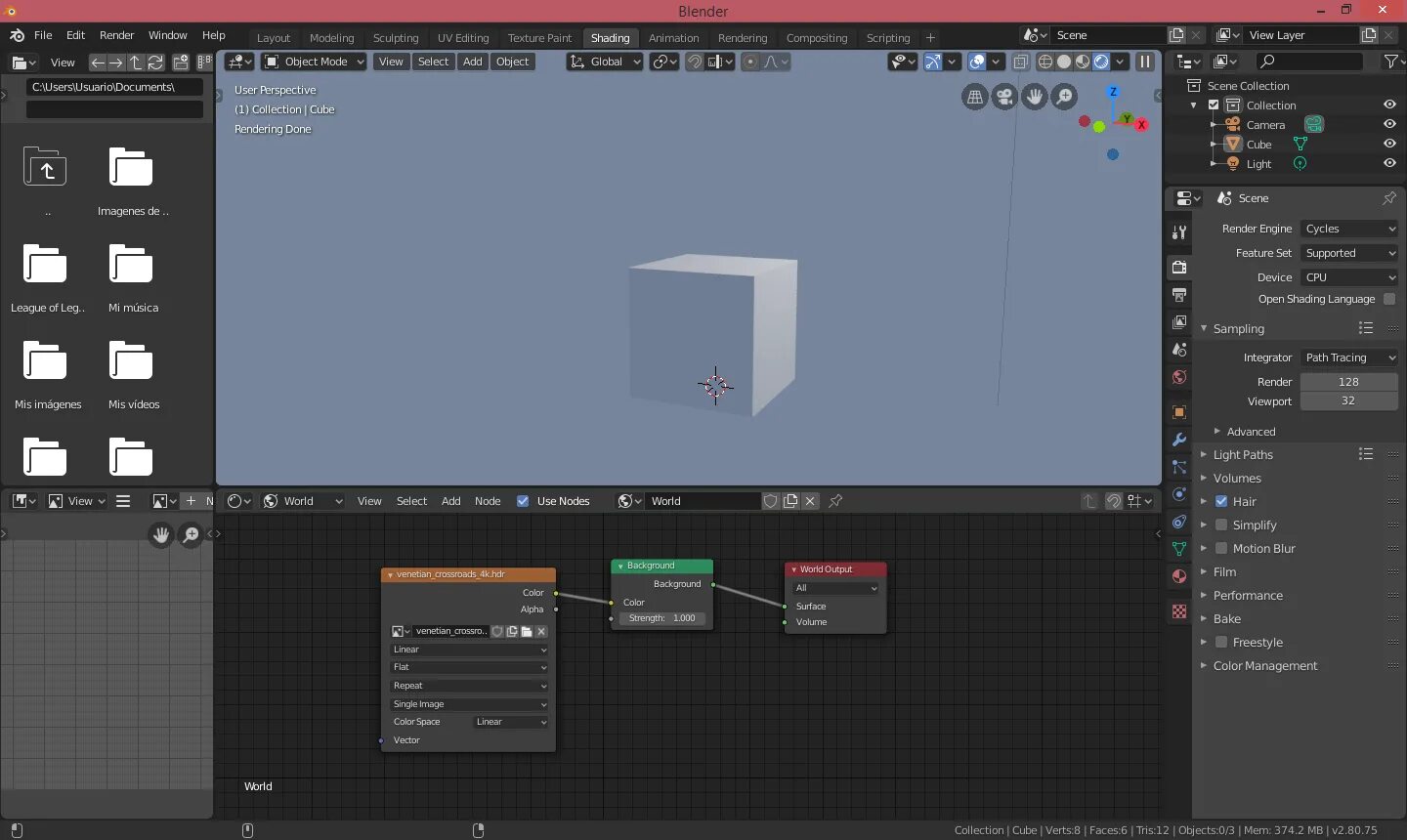
Task: Enable the Simplify checkbox
Action: 1221,525
